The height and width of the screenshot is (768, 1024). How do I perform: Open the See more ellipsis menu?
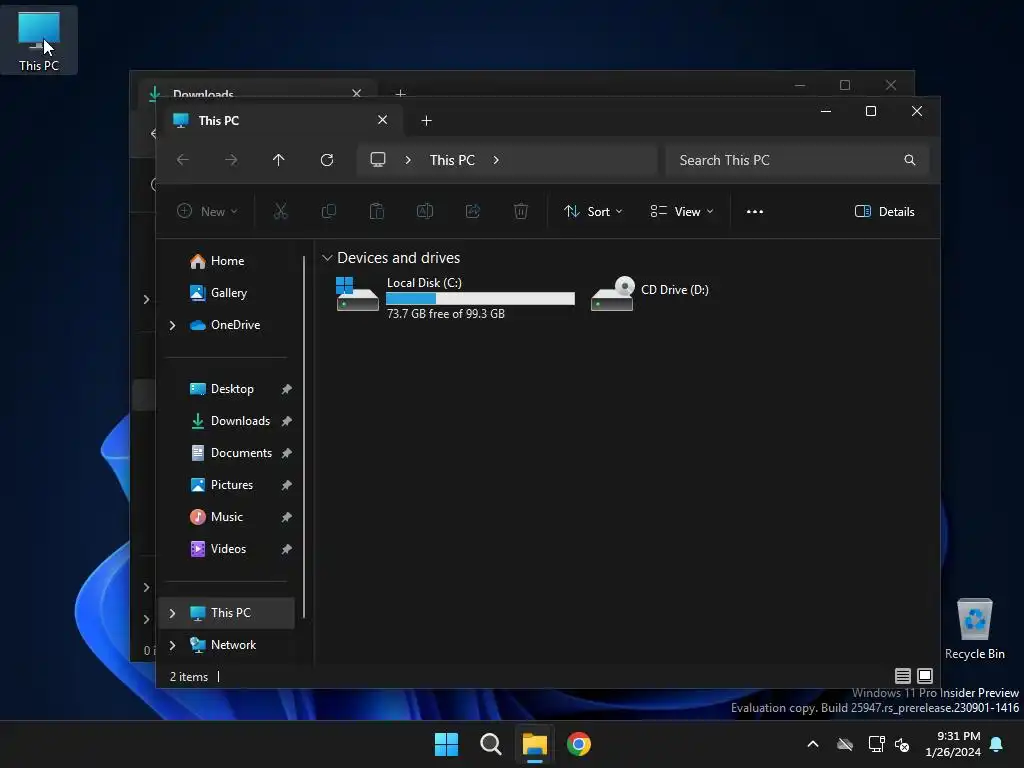tap(755, 212)
